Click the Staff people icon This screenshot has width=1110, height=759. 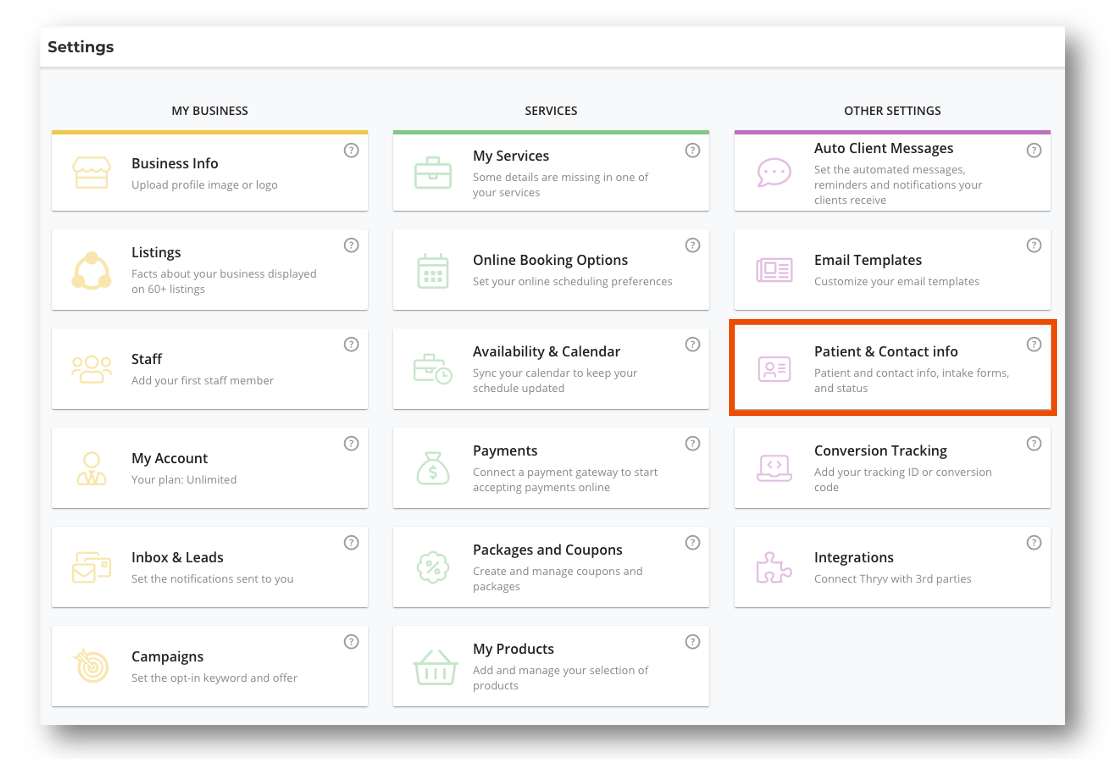point(92,369)
